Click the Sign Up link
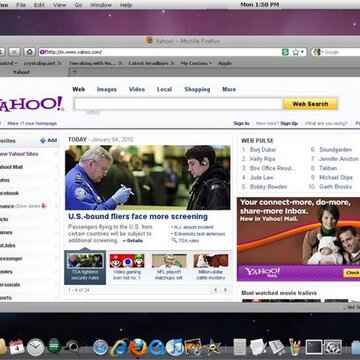 (x=289, y=123)
